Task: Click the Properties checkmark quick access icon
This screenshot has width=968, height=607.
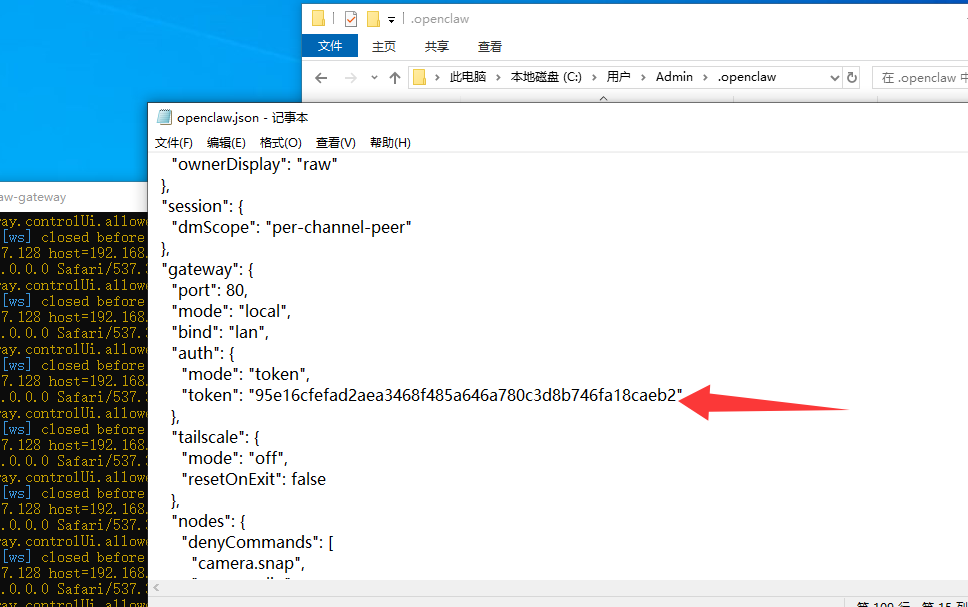Action: (x=350, y=18)
